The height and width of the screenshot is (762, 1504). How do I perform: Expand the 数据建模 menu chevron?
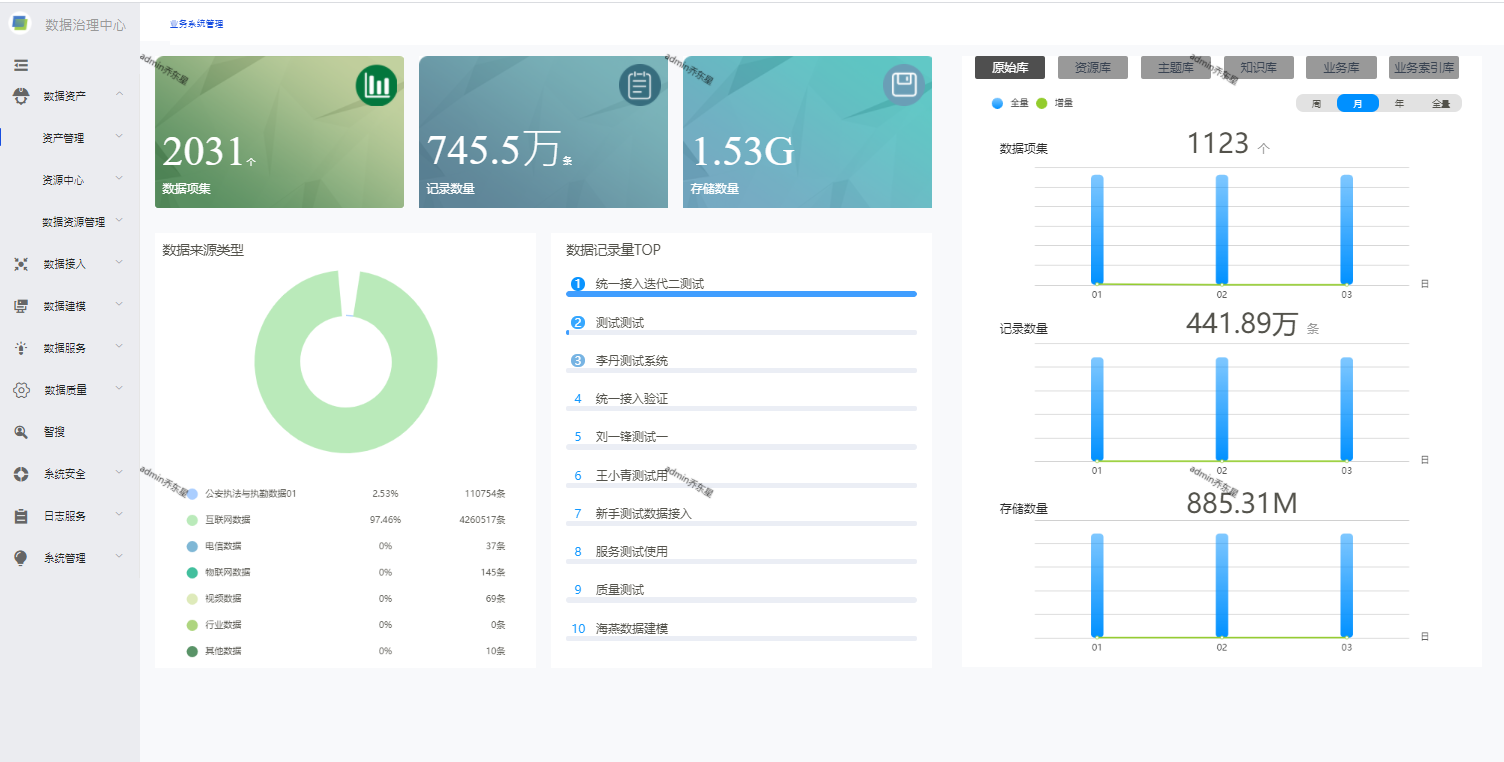point(119,305)
